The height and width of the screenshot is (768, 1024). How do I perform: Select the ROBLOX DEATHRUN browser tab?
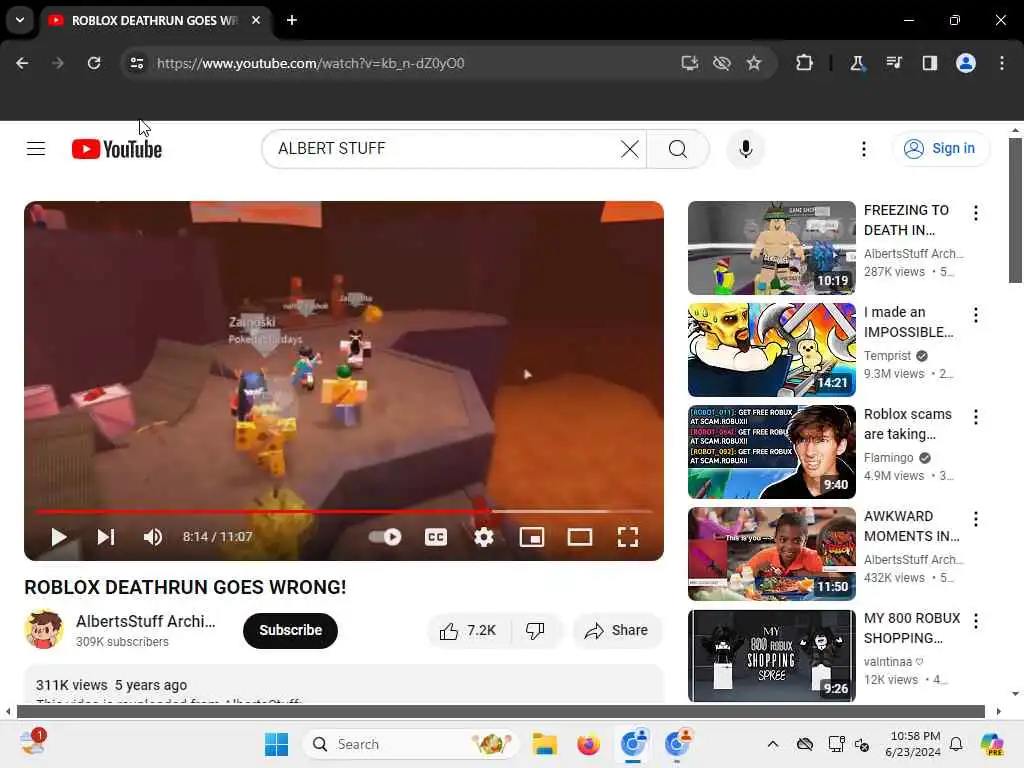coord(154,20)
